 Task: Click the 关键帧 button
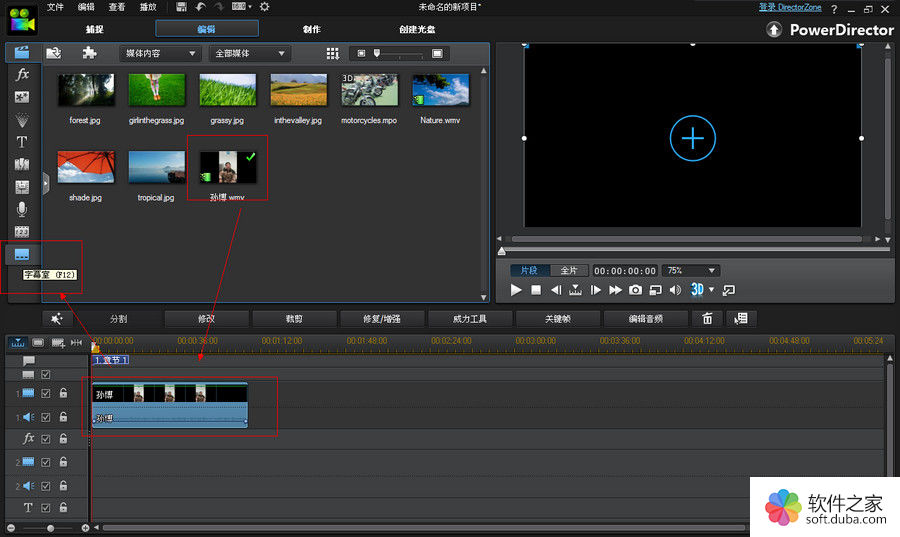pyautogui.click(x=557, y=318)
